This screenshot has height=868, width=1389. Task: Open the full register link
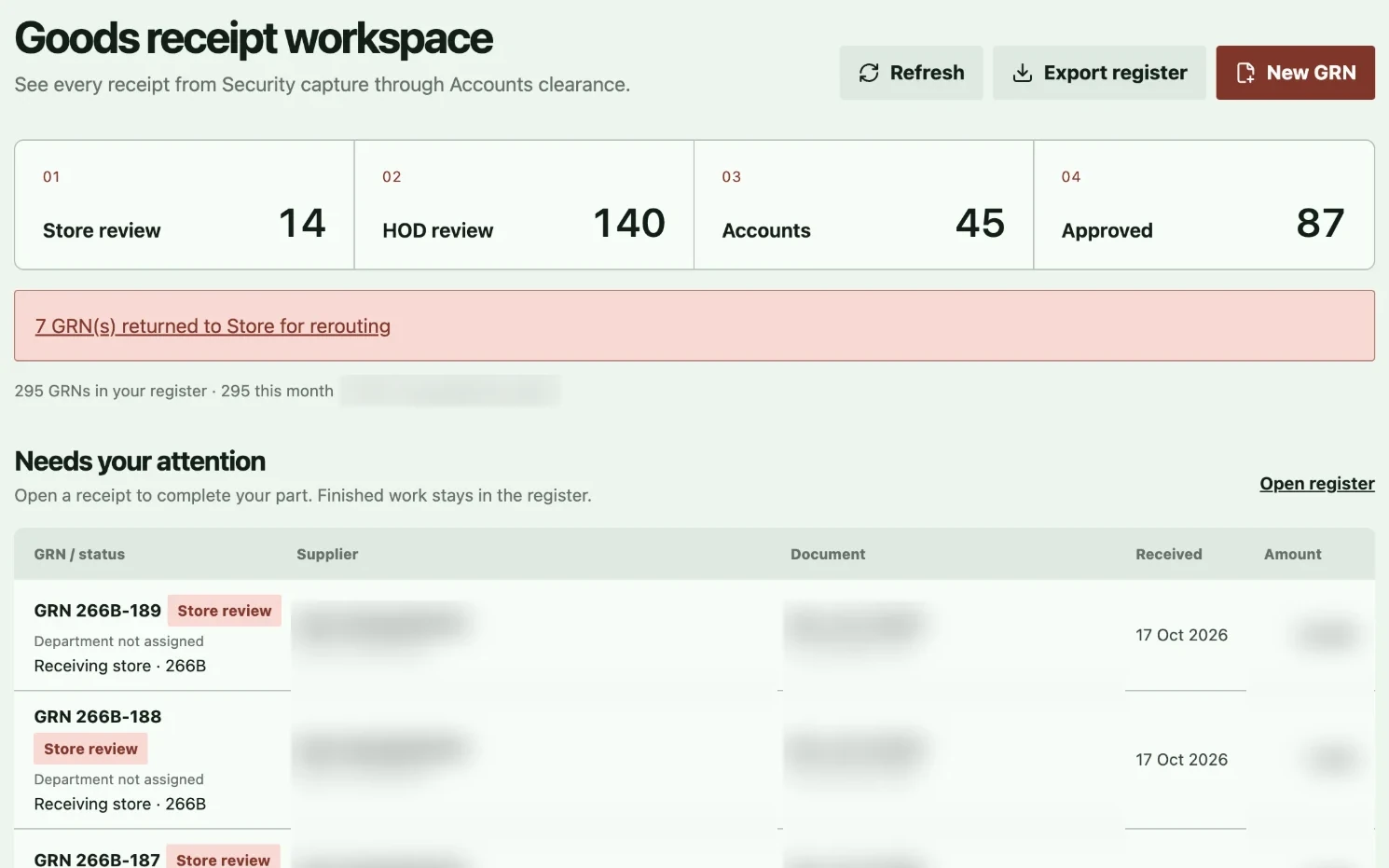1317,484
